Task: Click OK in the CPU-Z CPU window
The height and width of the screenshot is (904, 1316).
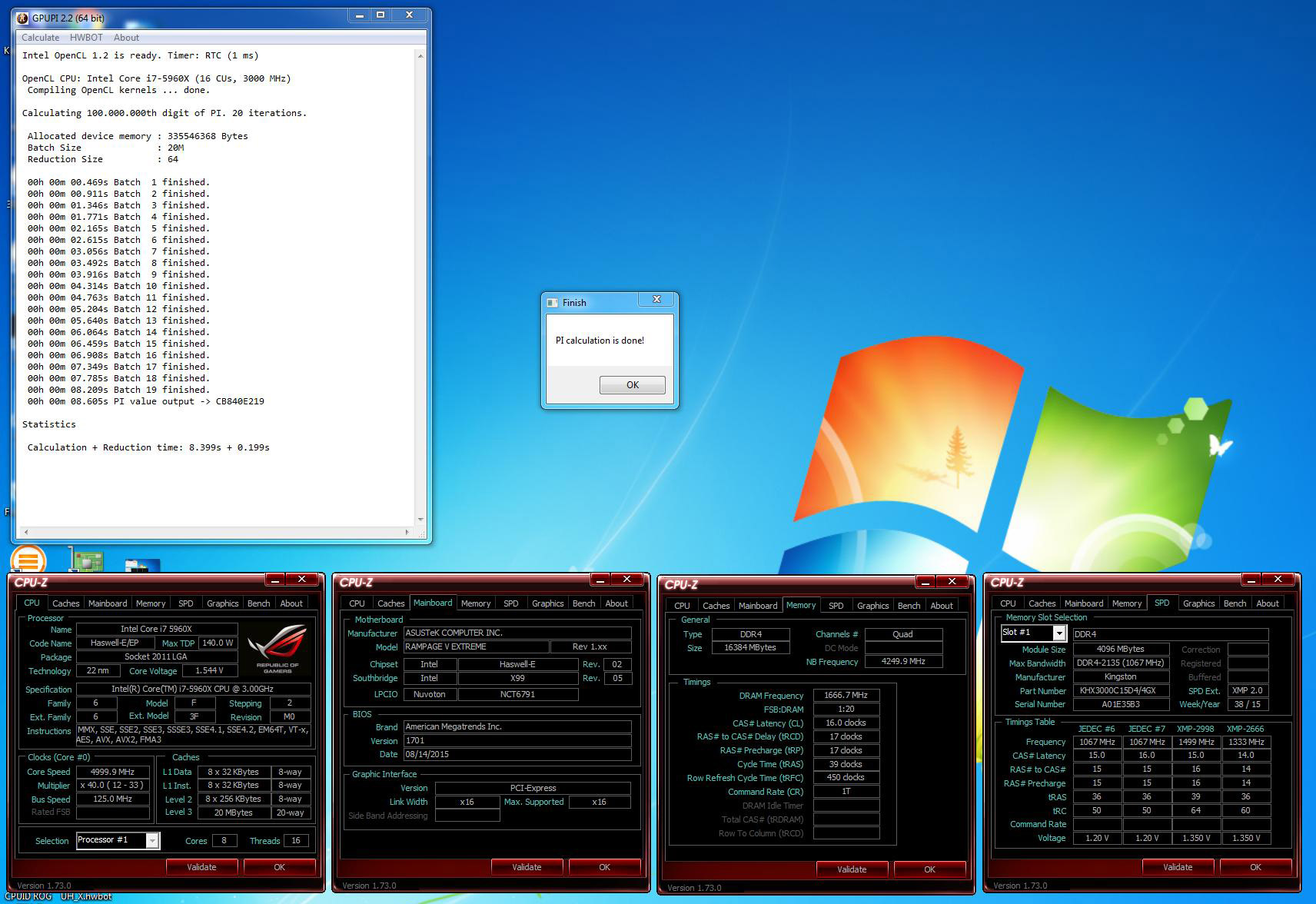Action: click(279, 867)
